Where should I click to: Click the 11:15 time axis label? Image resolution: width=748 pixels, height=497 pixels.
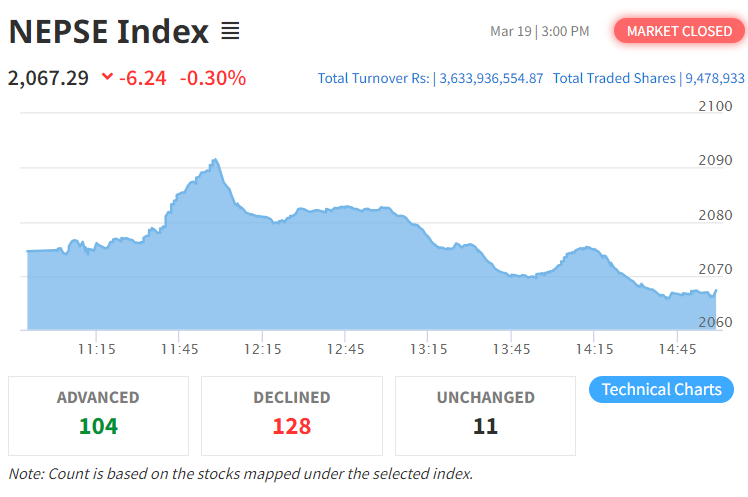click(x=95, y=348)
